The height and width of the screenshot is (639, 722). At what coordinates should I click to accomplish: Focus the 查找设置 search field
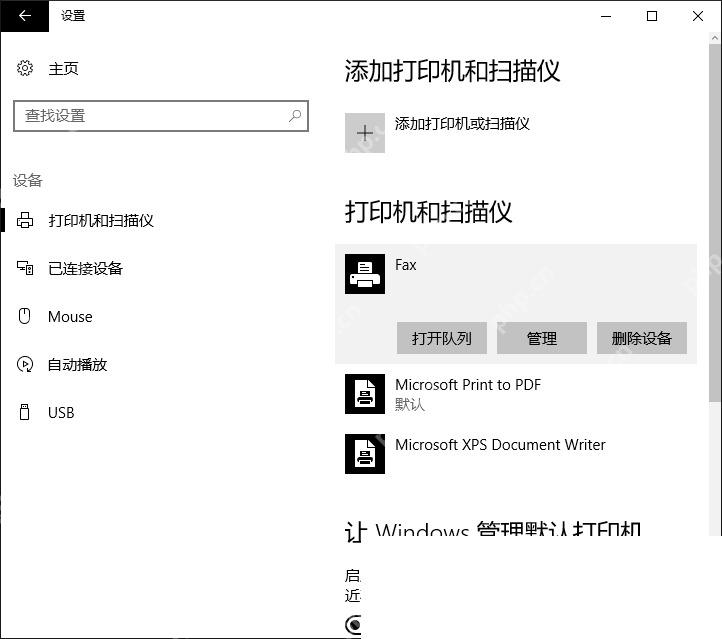(x=161, y=116)
